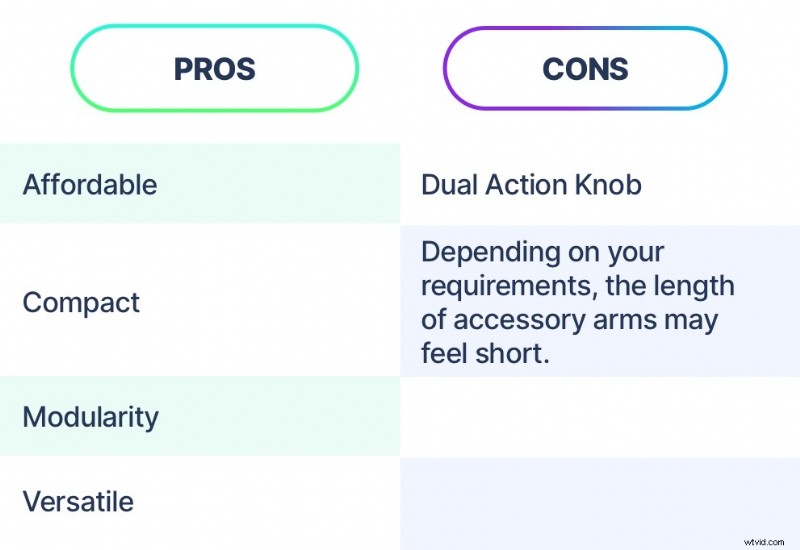Choose the Versatile pro entry
Screen dimensions: 800x550
point(77,500)
